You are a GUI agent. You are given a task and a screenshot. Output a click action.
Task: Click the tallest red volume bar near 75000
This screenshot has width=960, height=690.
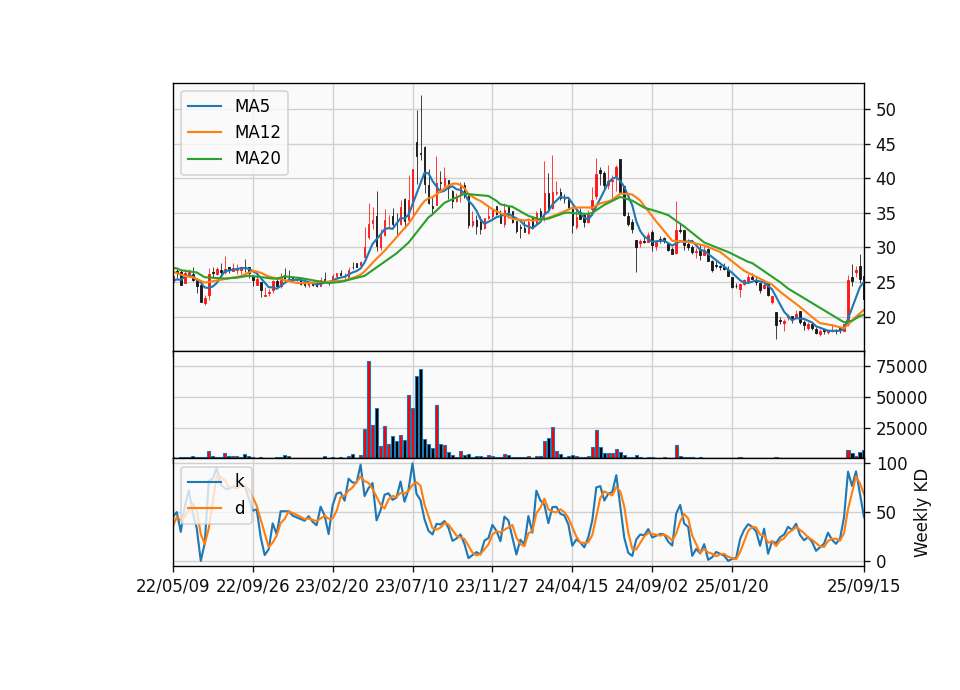tap(369, 410)
